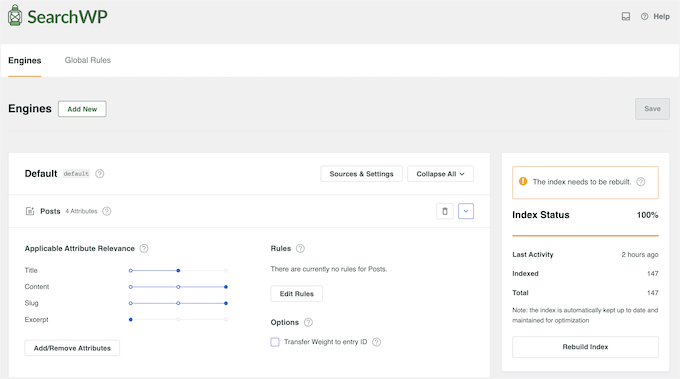Click the Index Status progress bar
The height and width of the screenshot is (379, 680).
(585, 235)
